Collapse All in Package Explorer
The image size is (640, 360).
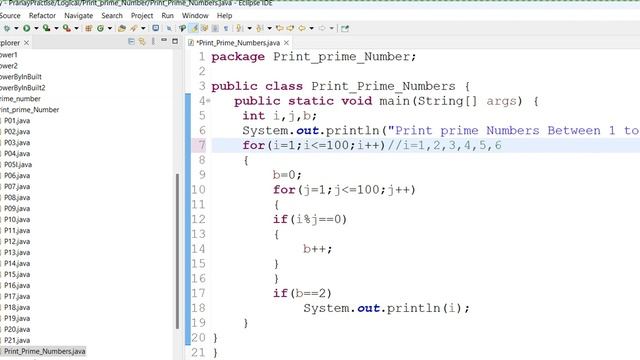pyautogui.click(x=131, y=42)
